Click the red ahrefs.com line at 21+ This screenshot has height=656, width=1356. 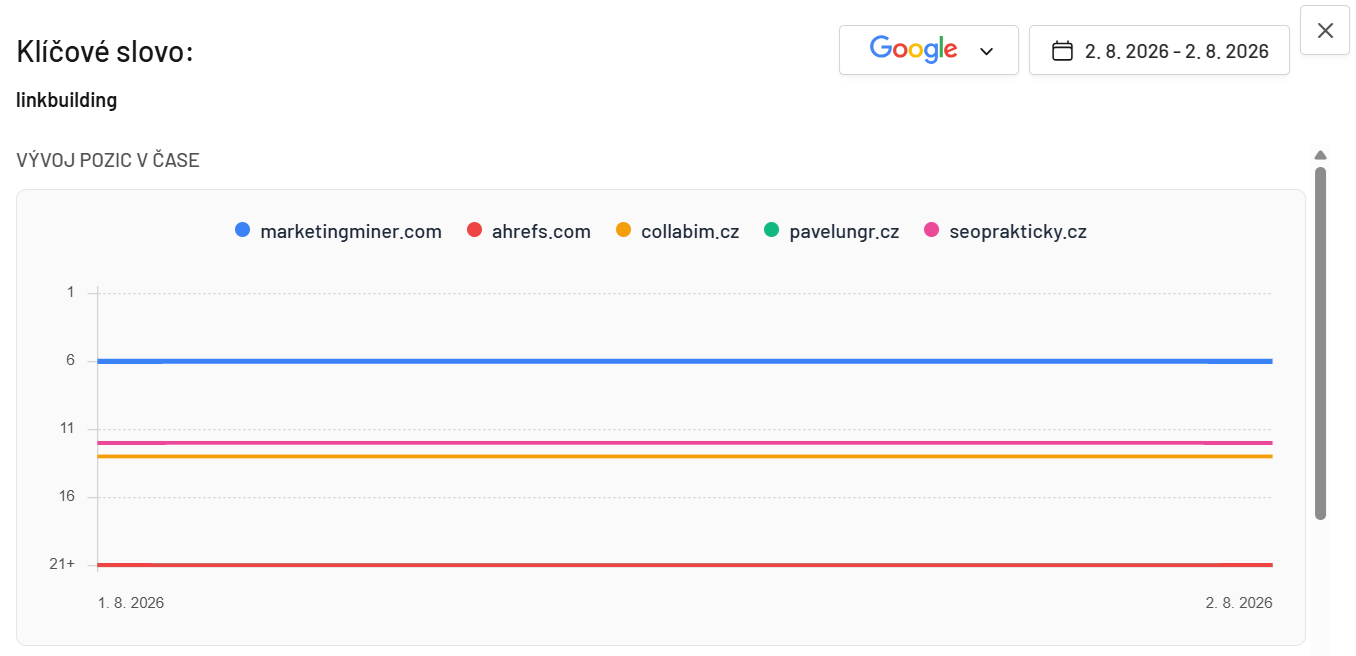(685, 565)
